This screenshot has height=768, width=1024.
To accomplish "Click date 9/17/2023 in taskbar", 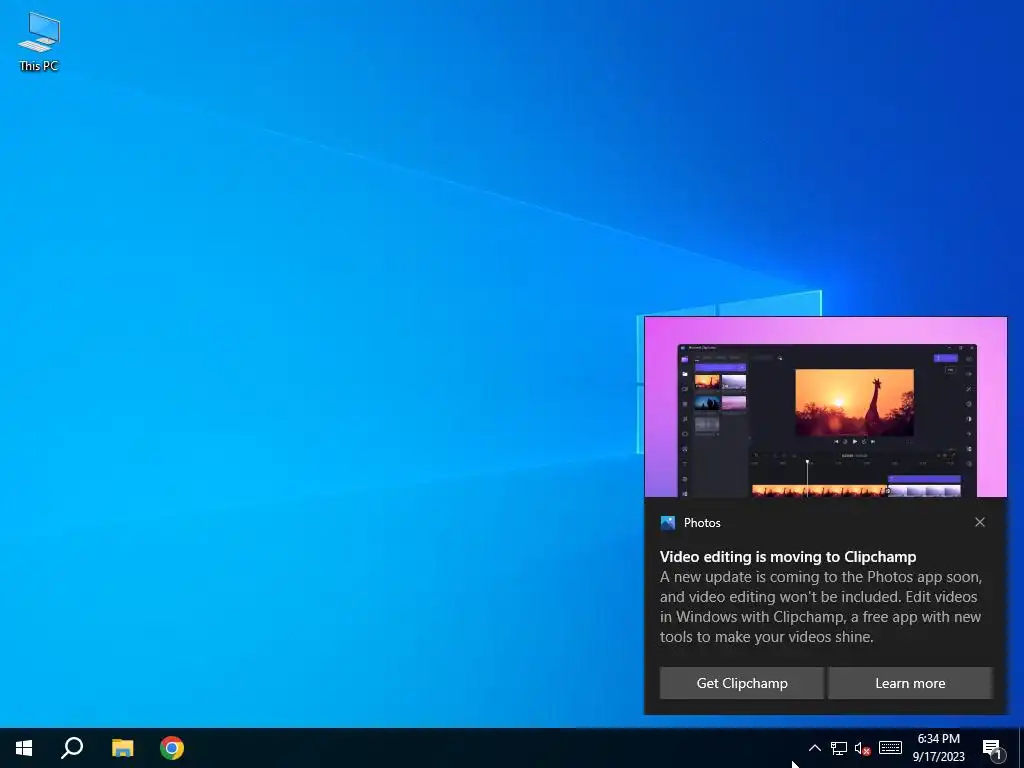I will pos(938,757).
